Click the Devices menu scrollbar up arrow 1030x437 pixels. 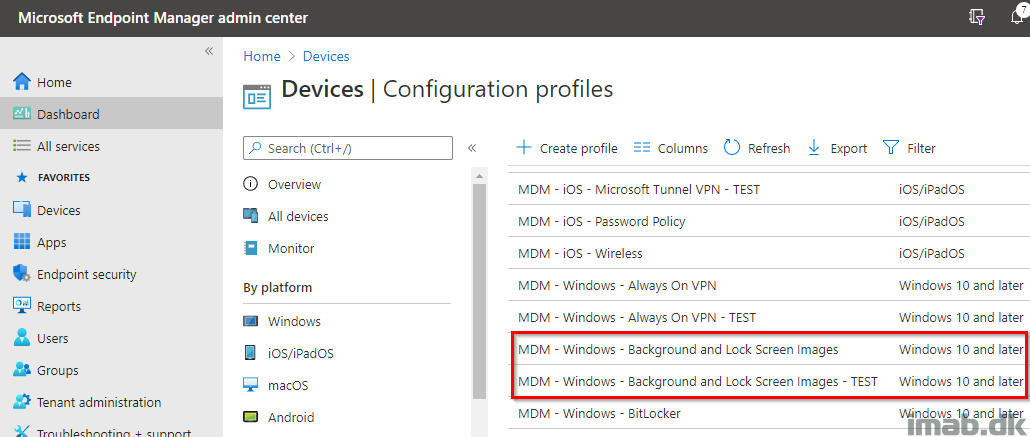[x=479, y=175]
